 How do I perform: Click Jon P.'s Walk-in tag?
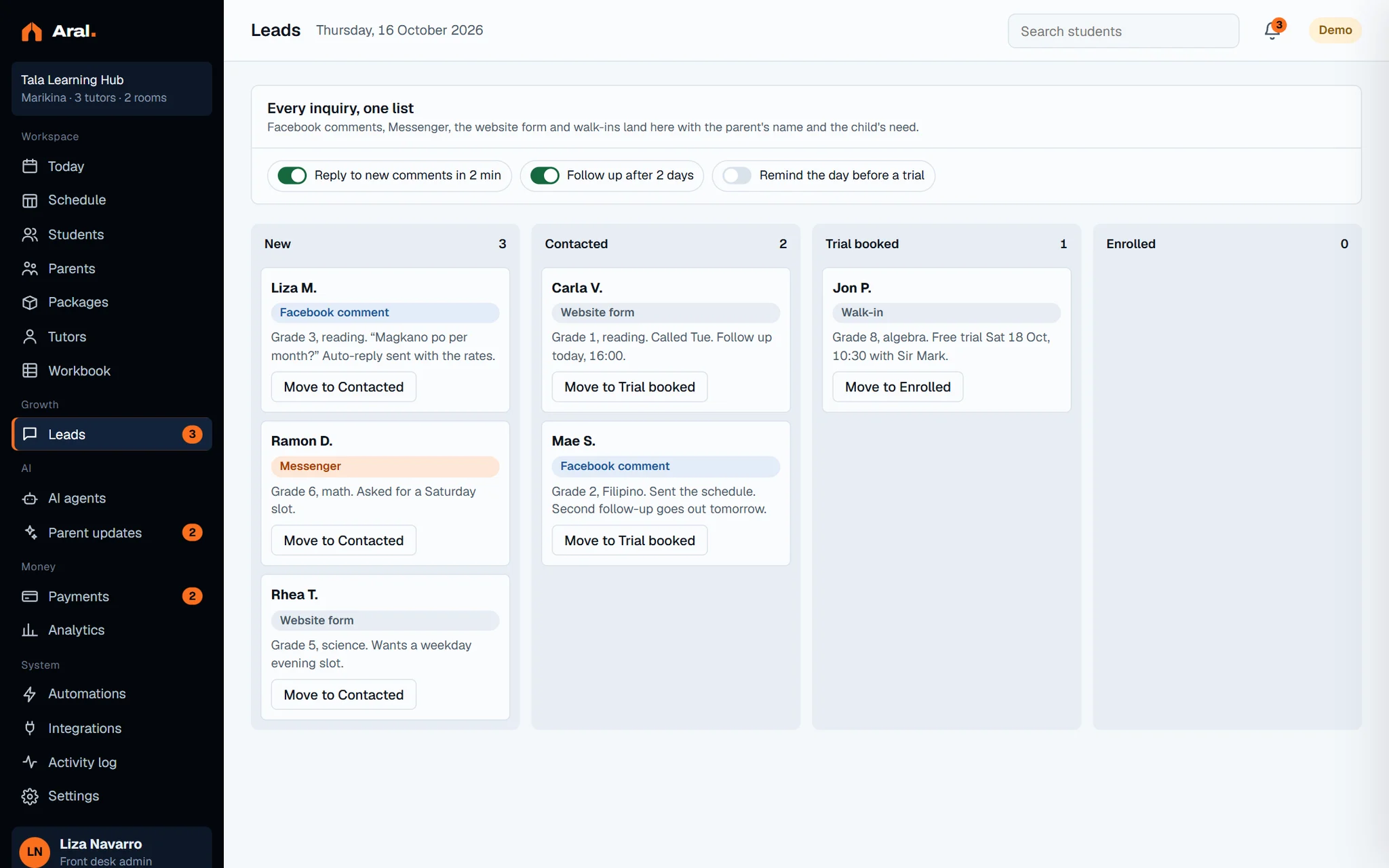(946, 313)
